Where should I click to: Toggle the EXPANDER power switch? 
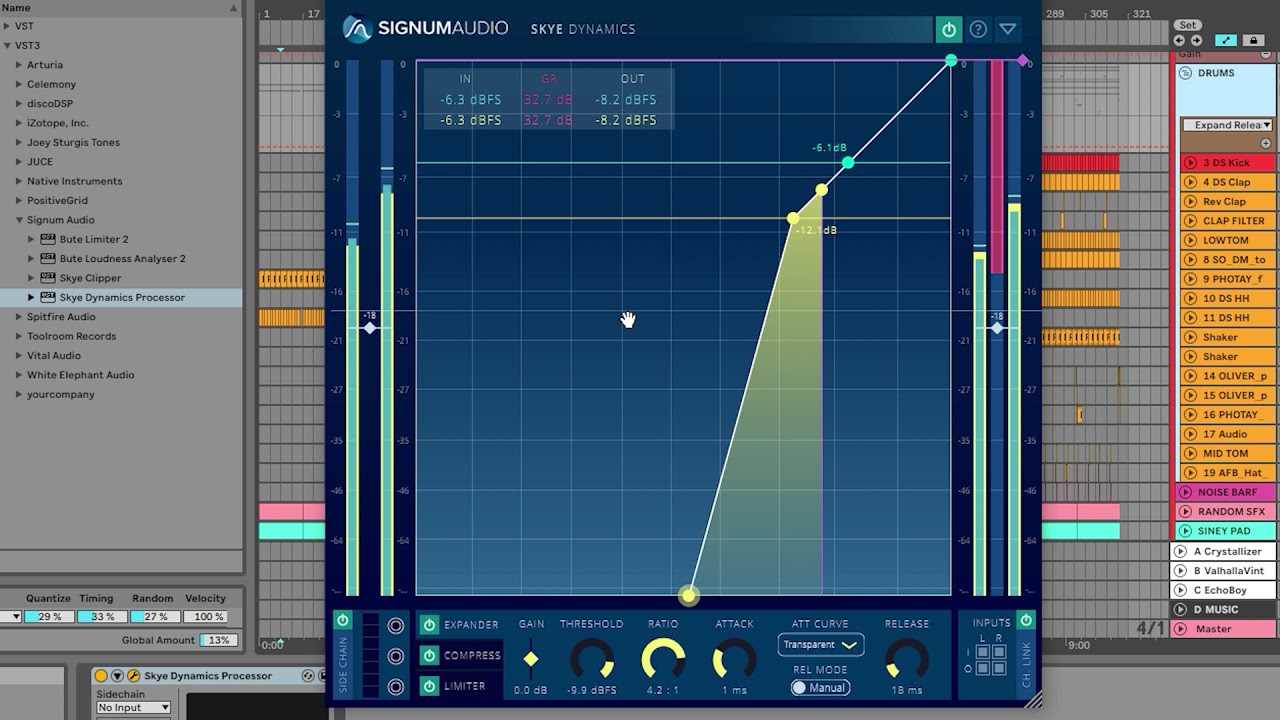coord(429,625)
